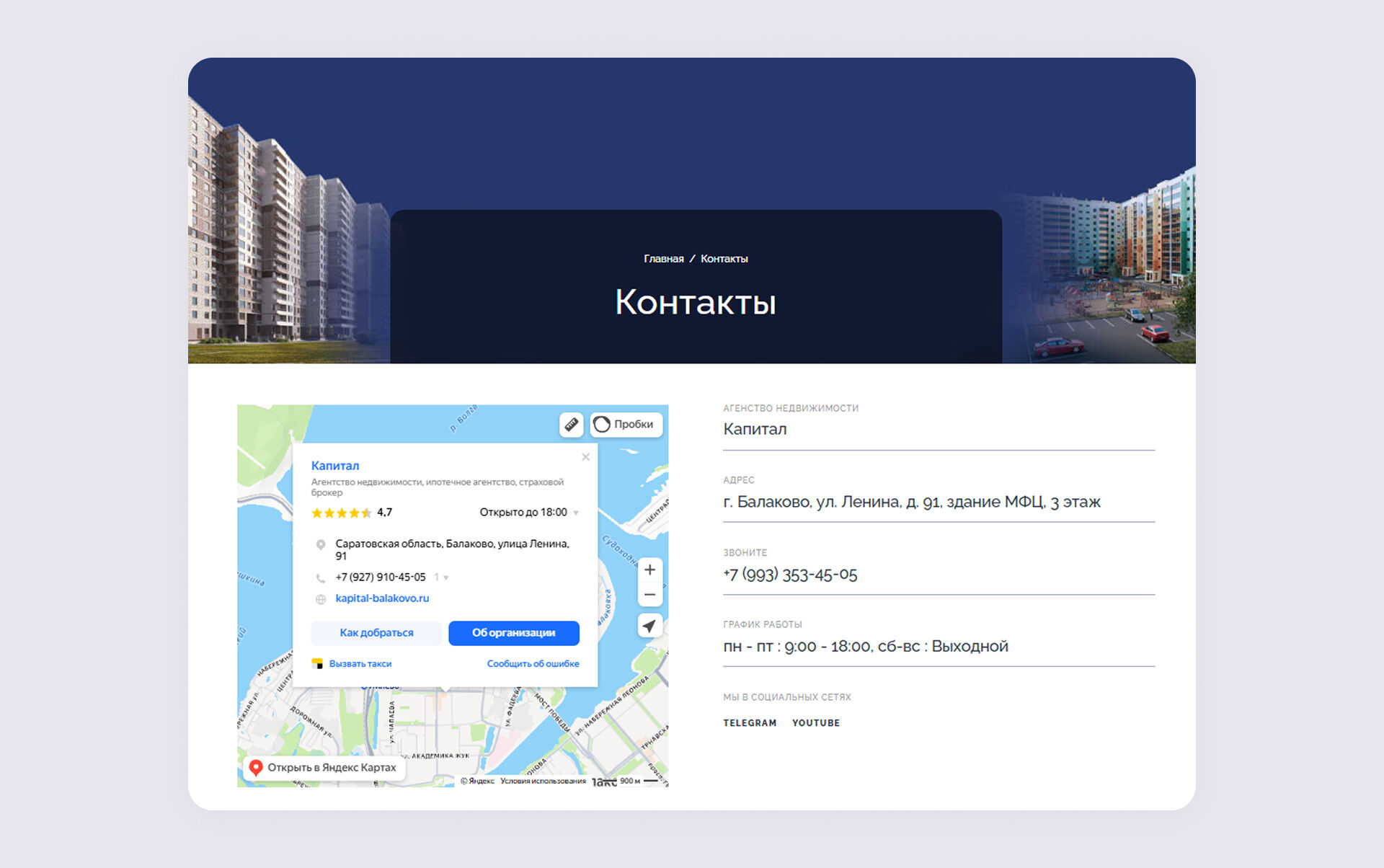Open the Капитал organization title link
The width and height of the screenshot is (1384, 868).
tap(335, 466)
